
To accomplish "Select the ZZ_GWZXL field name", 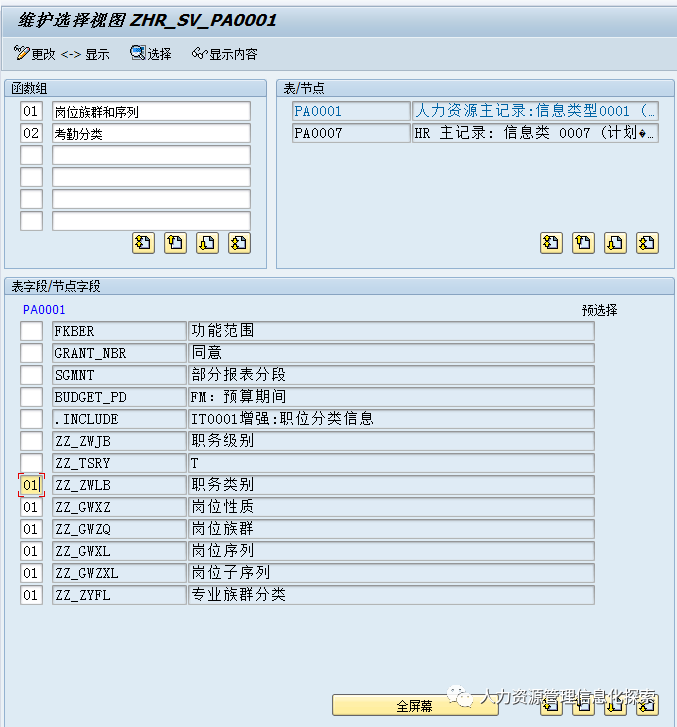I will (x=119, y=573).
